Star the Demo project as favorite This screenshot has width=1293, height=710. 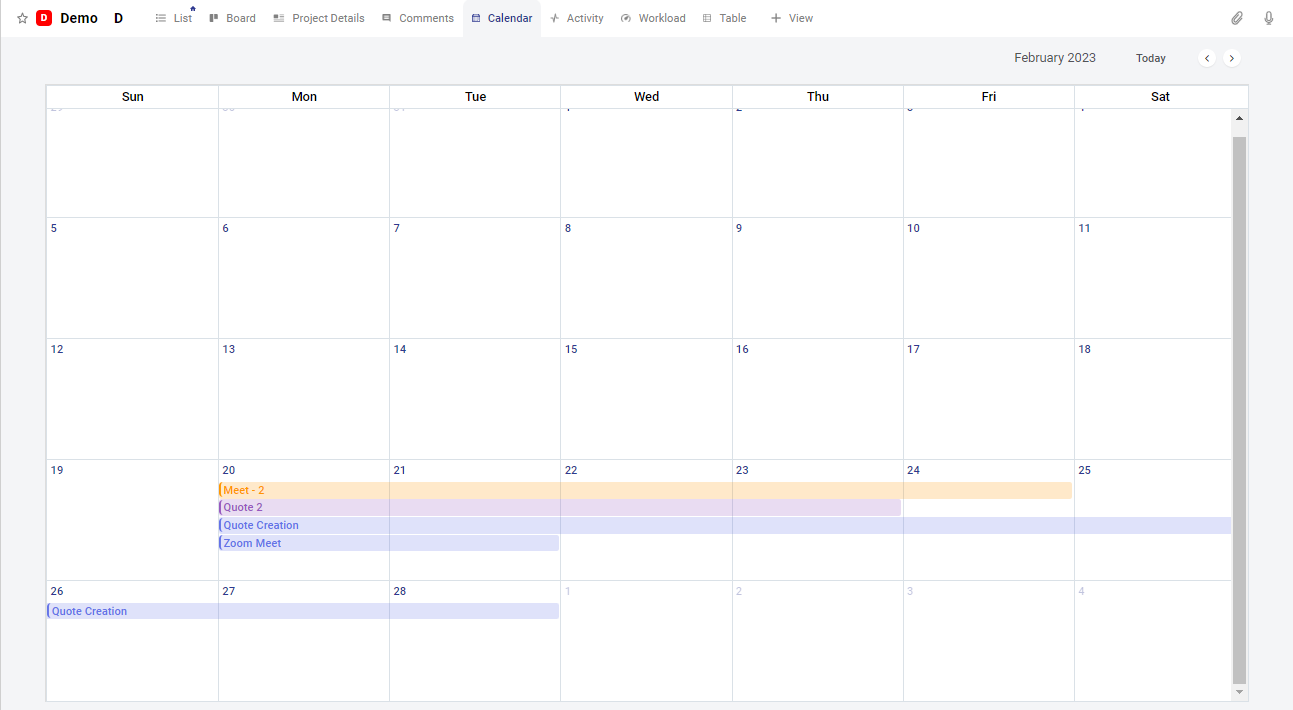22,18
